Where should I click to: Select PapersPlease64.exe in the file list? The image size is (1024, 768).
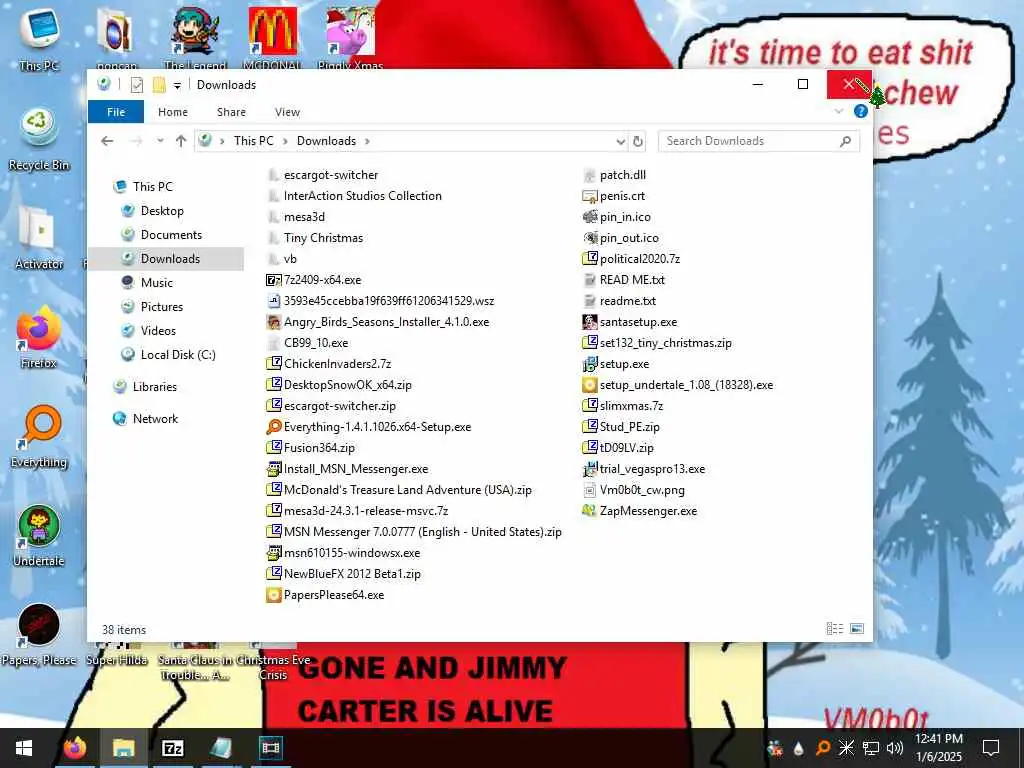[x=325, y=595]
